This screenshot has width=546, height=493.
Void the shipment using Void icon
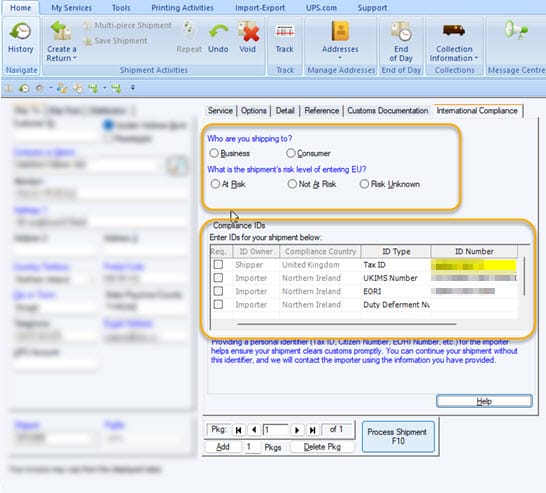248,31
